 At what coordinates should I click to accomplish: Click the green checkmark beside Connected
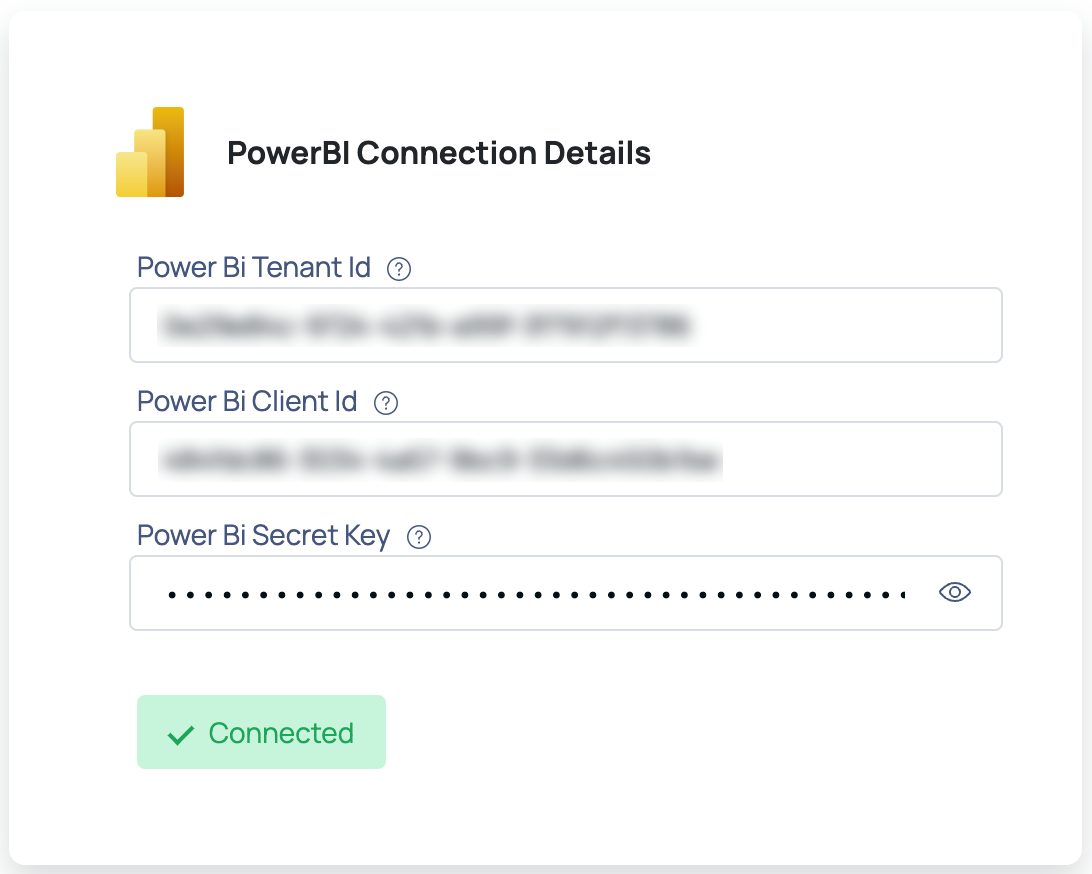pyautogui.click(x=180, y=735)
